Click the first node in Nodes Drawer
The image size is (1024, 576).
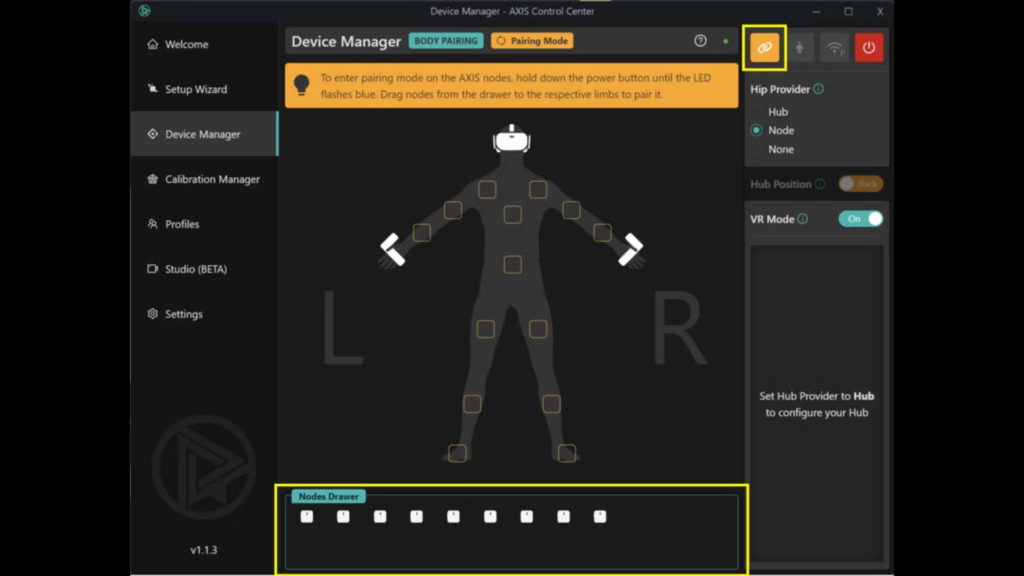pyautogui.click(x=307, y=516)
